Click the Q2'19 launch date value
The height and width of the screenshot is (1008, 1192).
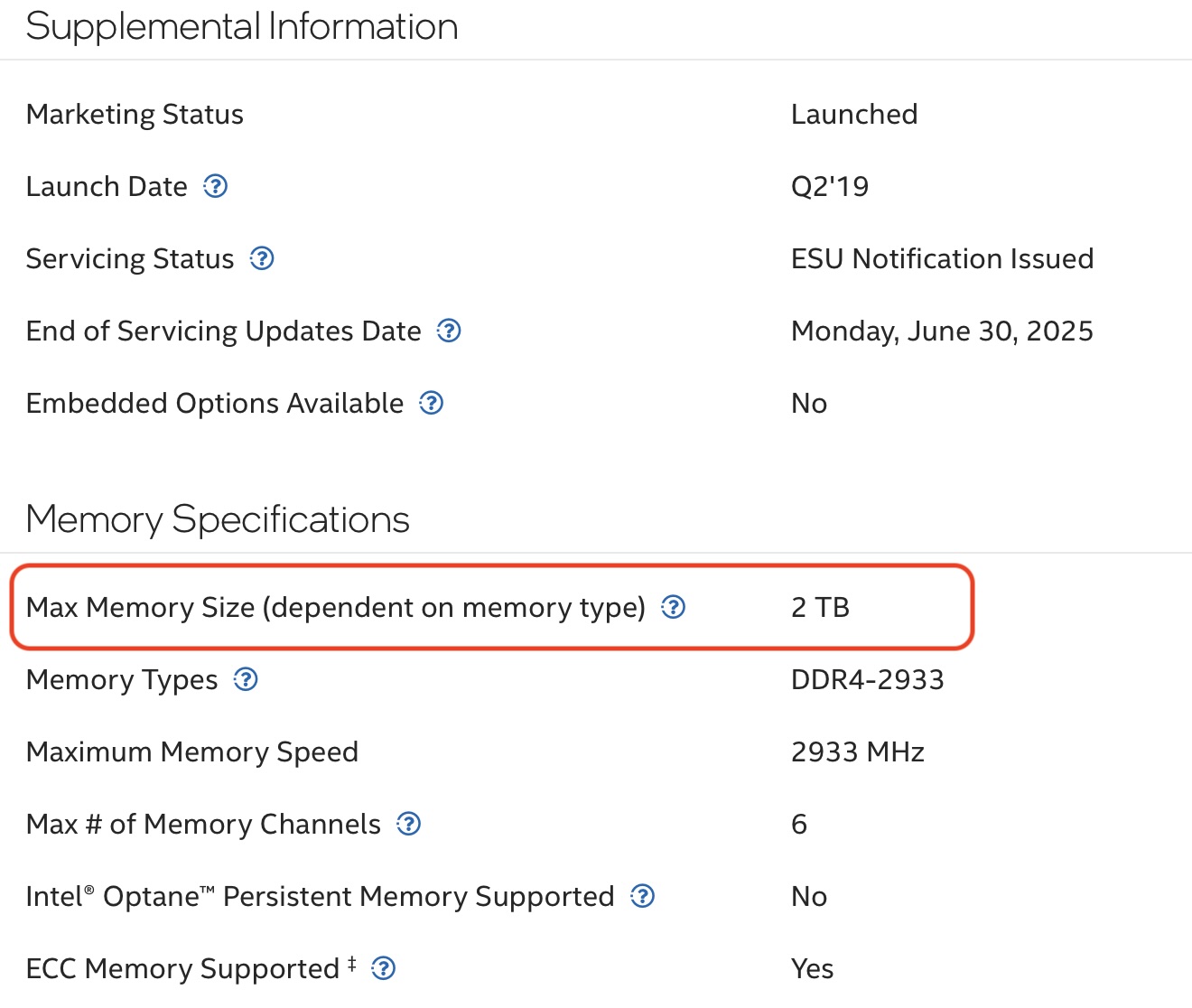pos(829,187)
